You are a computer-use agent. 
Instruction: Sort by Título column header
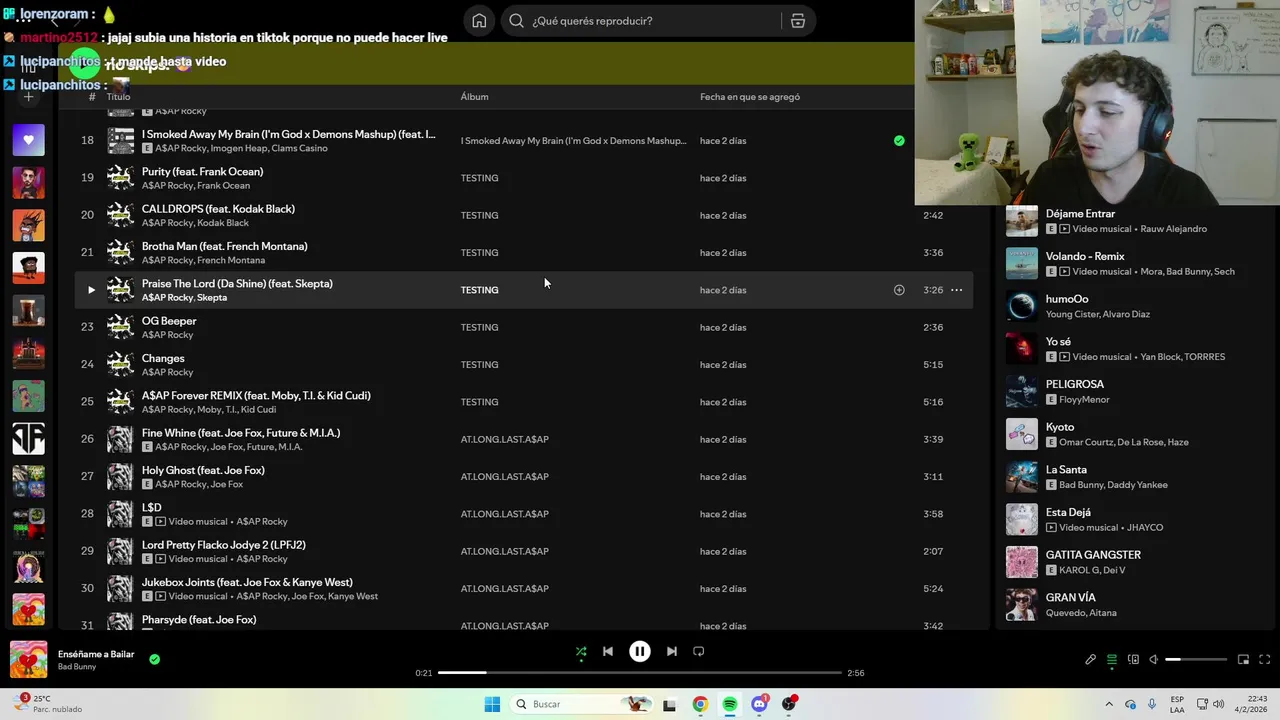[118, 97]
